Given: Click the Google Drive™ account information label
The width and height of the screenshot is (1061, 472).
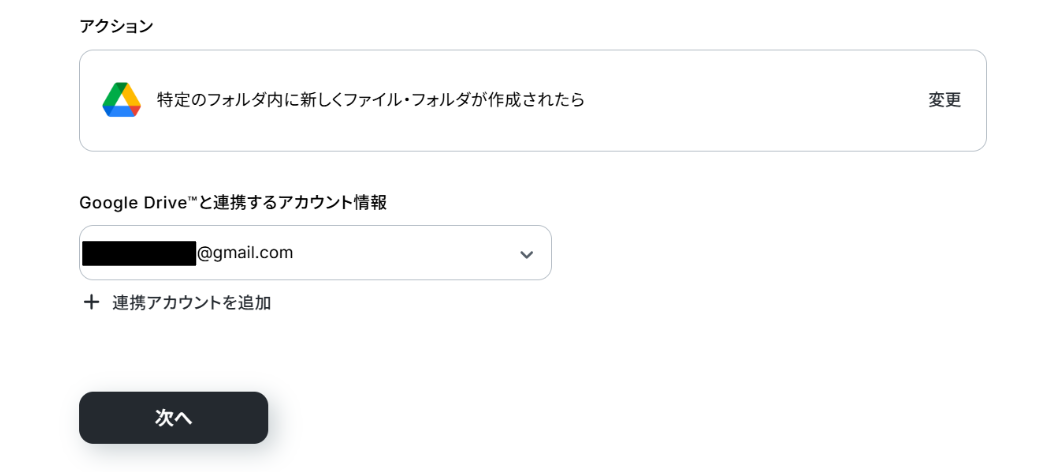Looking at the screenshot, I should pos(232,202).
